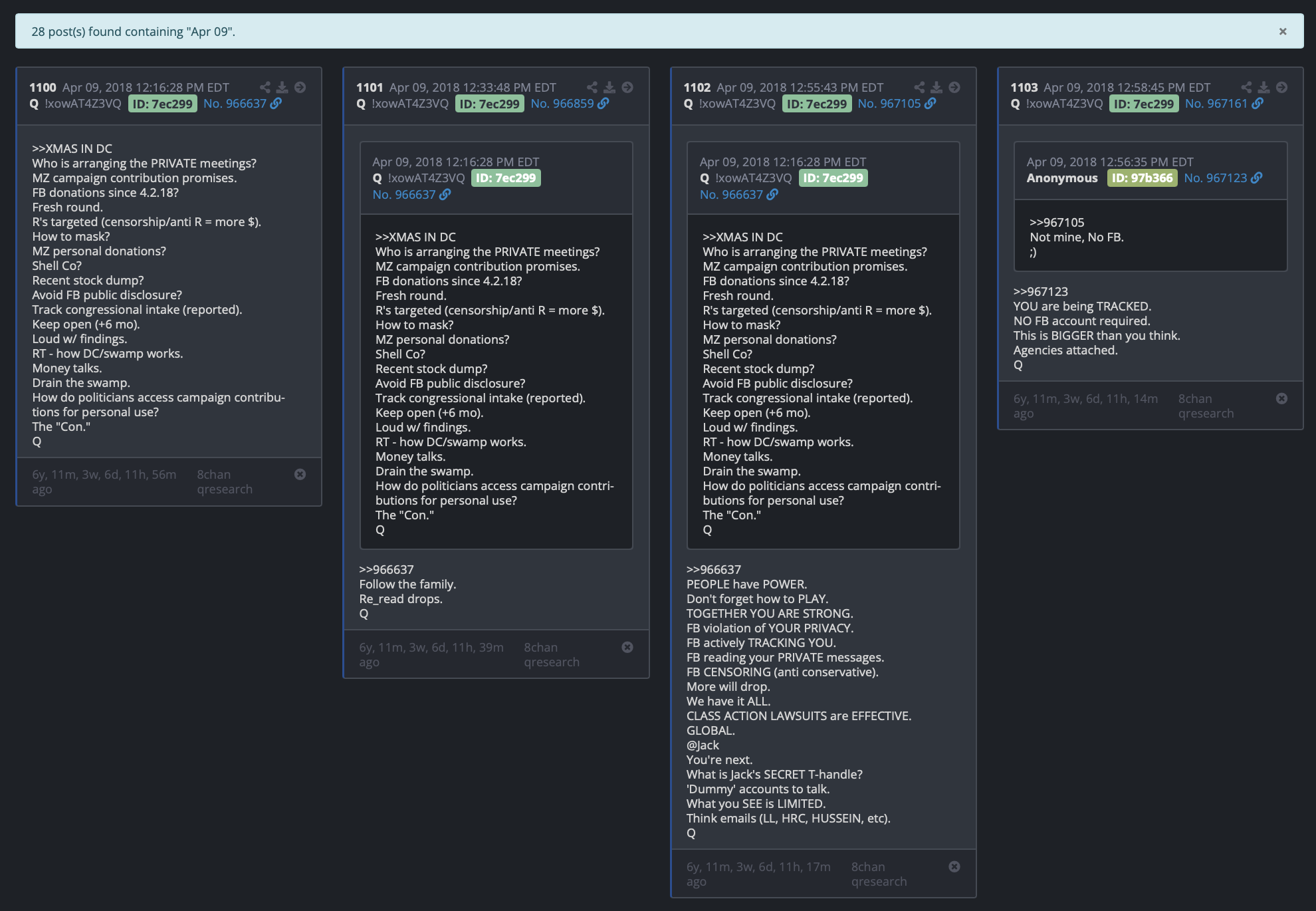Open post 1102 arrow icon
This screenshot has width=1316, height=911.
tap(954, 87)
